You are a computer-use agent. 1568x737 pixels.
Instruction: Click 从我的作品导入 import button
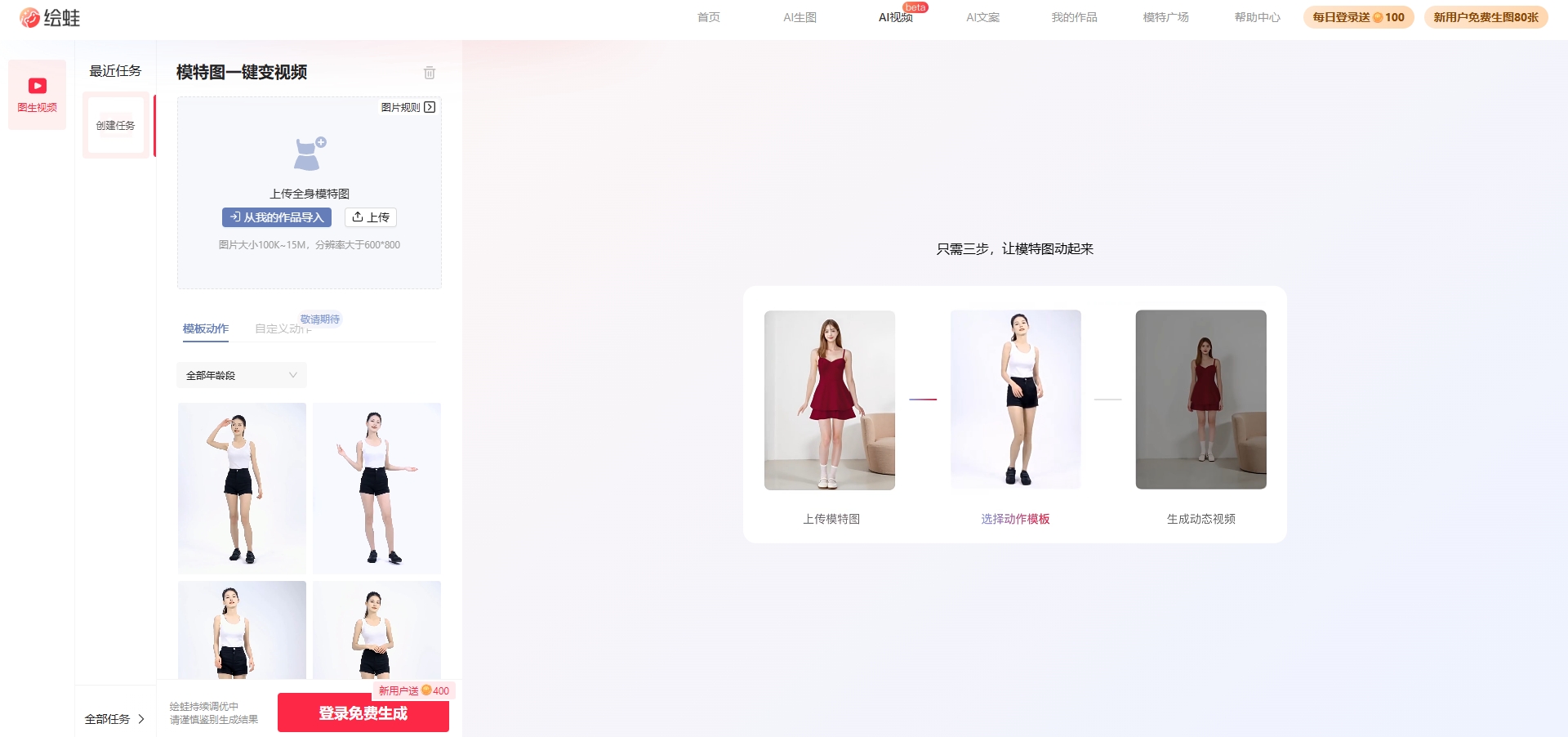[x=277, y=217]
